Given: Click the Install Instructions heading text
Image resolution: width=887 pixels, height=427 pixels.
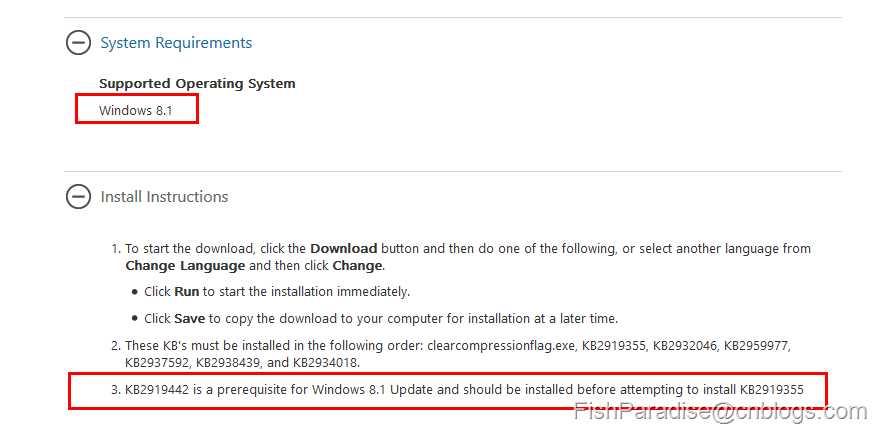Looking at the screenshot, I should coord(164,197).
